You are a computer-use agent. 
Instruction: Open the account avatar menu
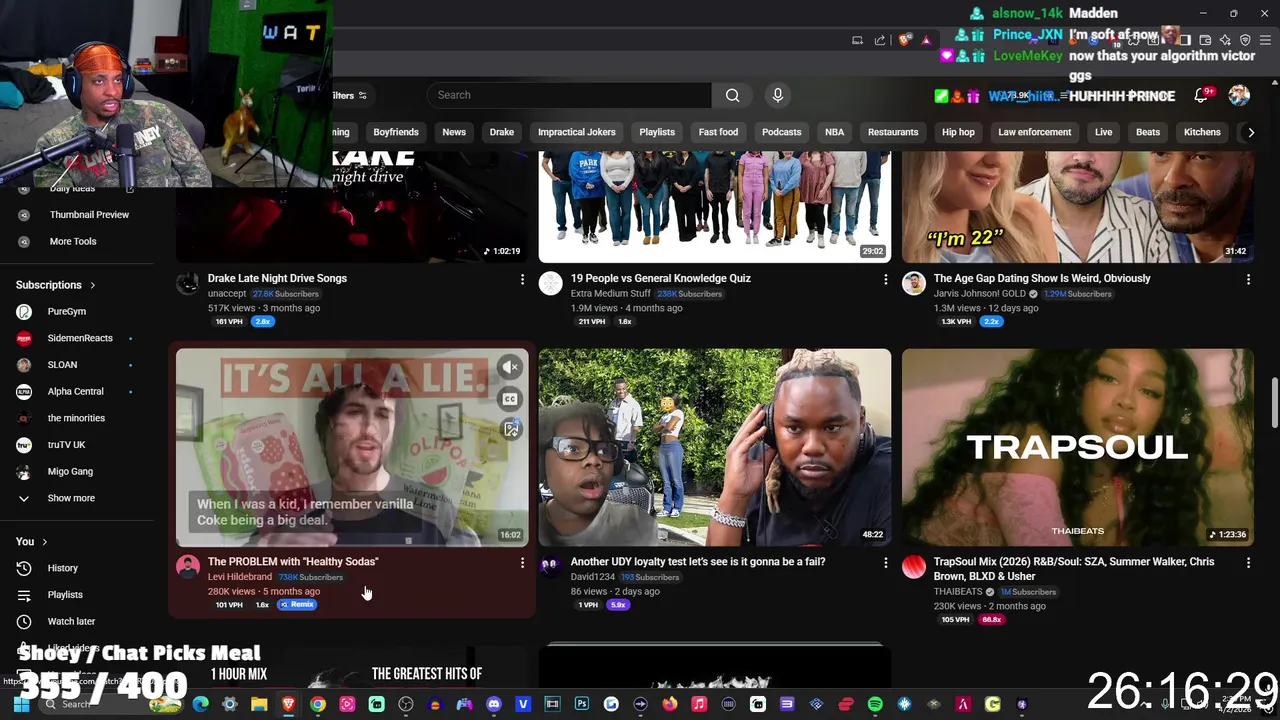(x=1239, y=95)
